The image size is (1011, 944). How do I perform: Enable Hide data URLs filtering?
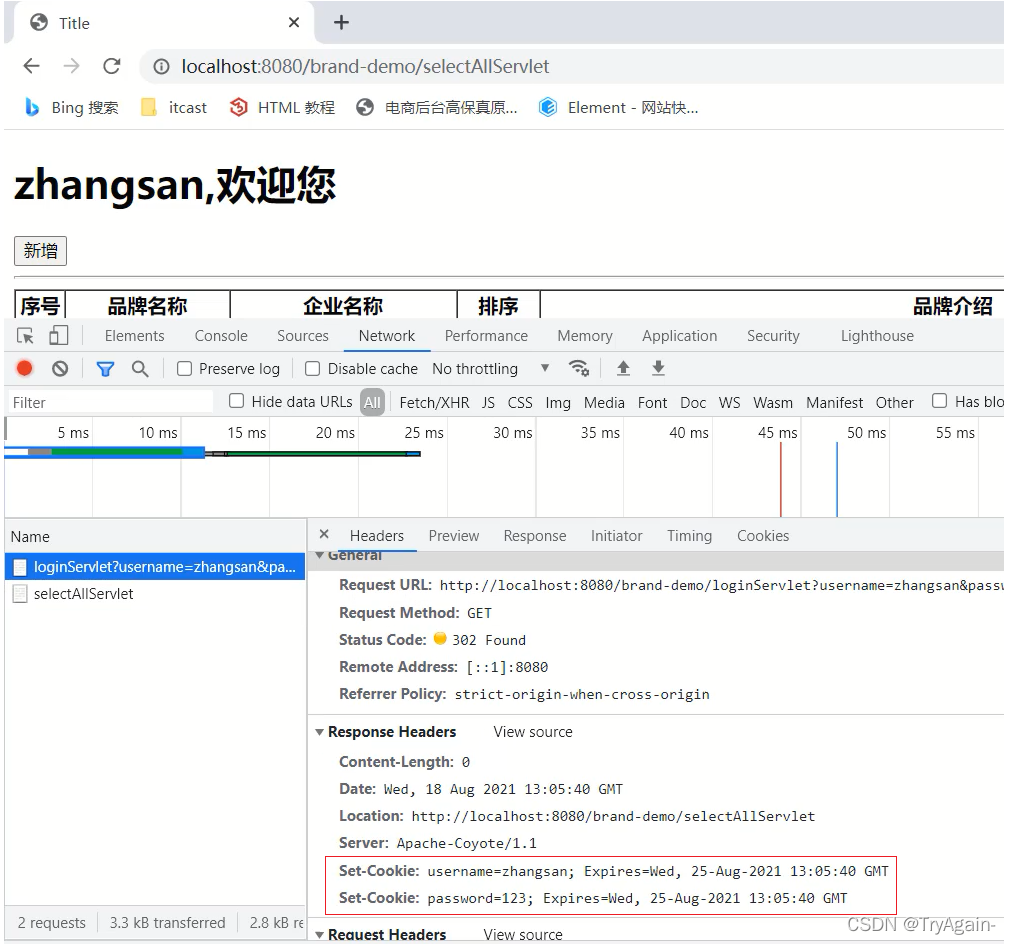236,401
